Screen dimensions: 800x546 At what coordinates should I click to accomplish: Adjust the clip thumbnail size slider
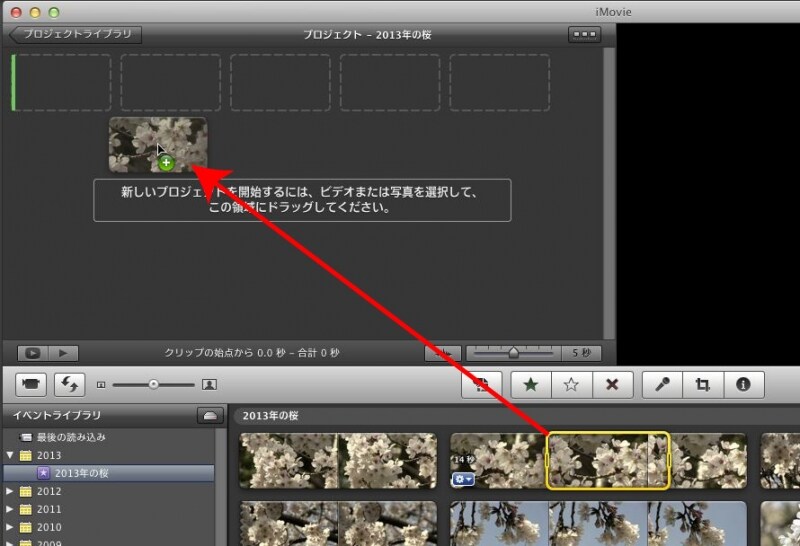coord(153,384)
